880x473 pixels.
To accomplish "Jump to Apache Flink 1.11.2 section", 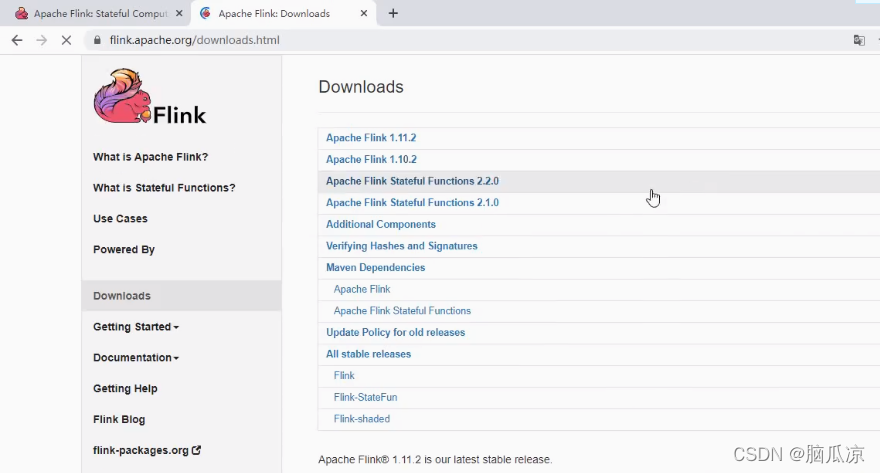I will coord(371,137).
